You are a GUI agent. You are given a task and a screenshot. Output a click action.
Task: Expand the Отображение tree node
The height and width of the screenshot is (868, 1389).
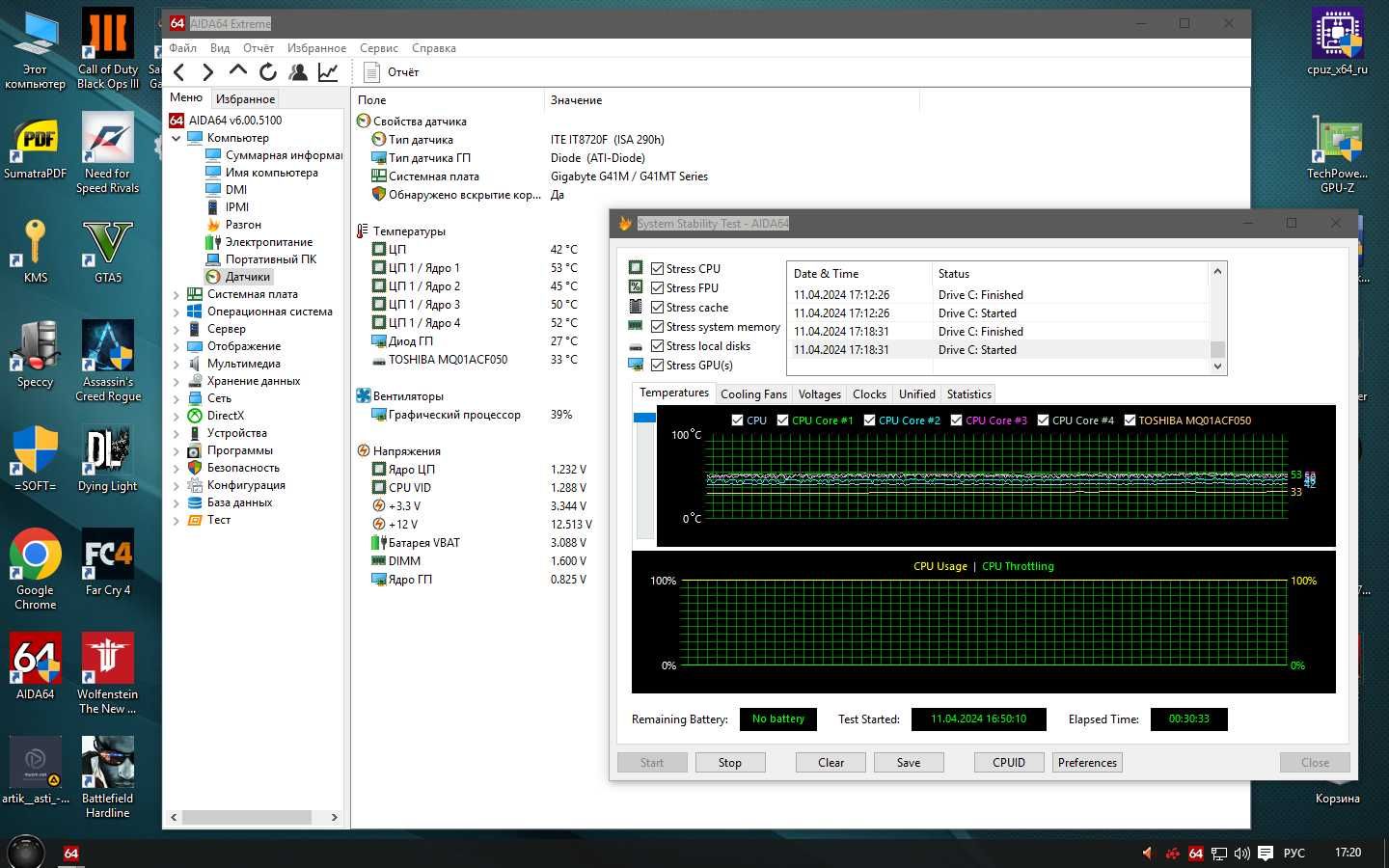pyautogui.click(x=177, y=346)
